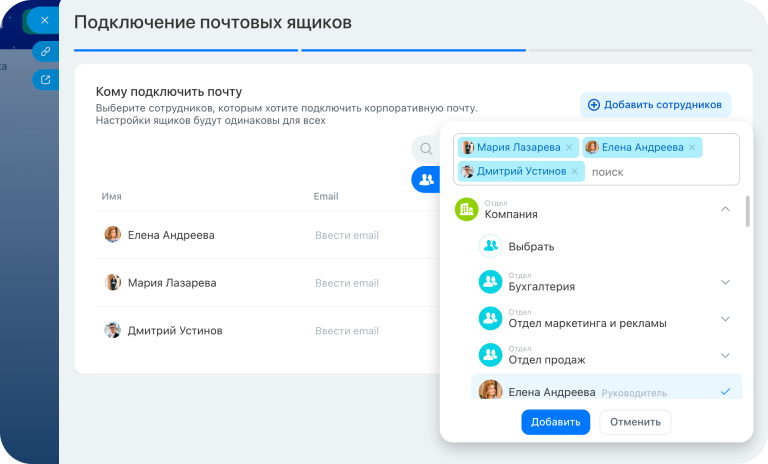Collapse the Компания department section
Screen dimensions: 768x464
click(x=725, y=209)
